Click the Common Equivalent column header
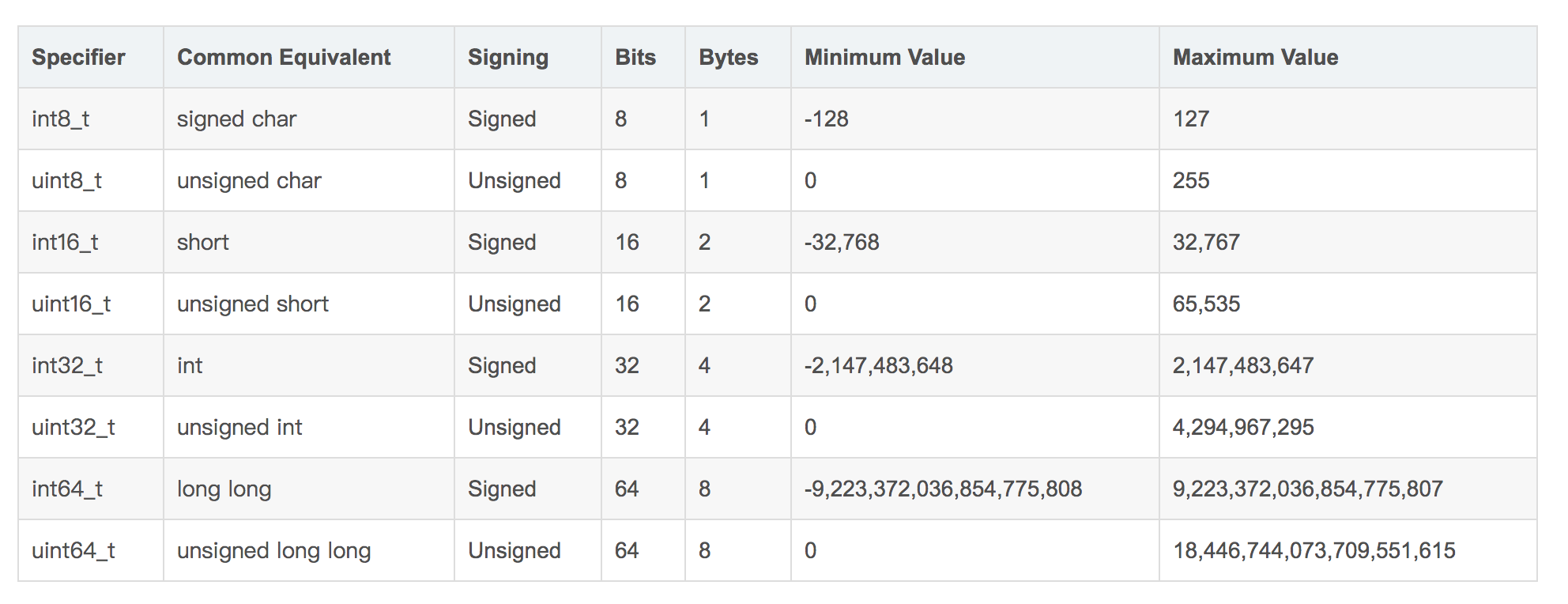The width and height of the screenshot is (1568, 604). point(284,58)
